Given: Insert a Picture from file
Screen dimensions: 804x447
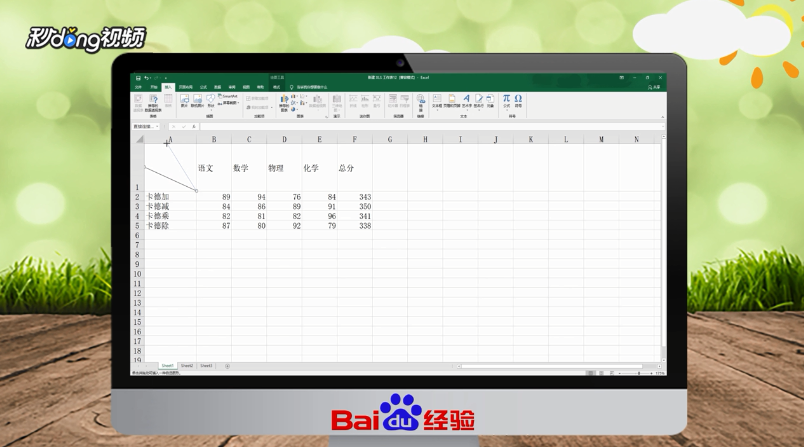Looking at the screenshot, I should 184,101.
